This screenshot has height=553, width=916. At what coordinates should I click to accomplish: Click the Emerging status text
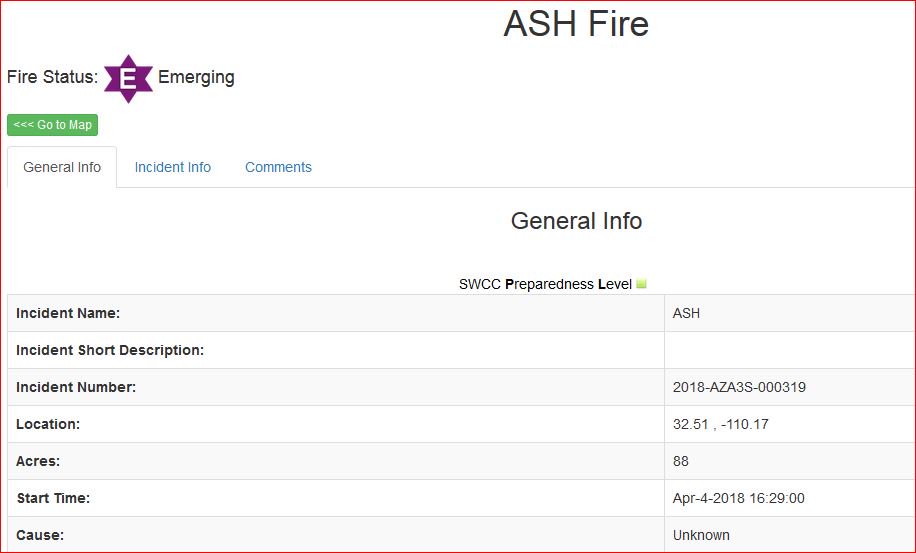pos(196,77)
